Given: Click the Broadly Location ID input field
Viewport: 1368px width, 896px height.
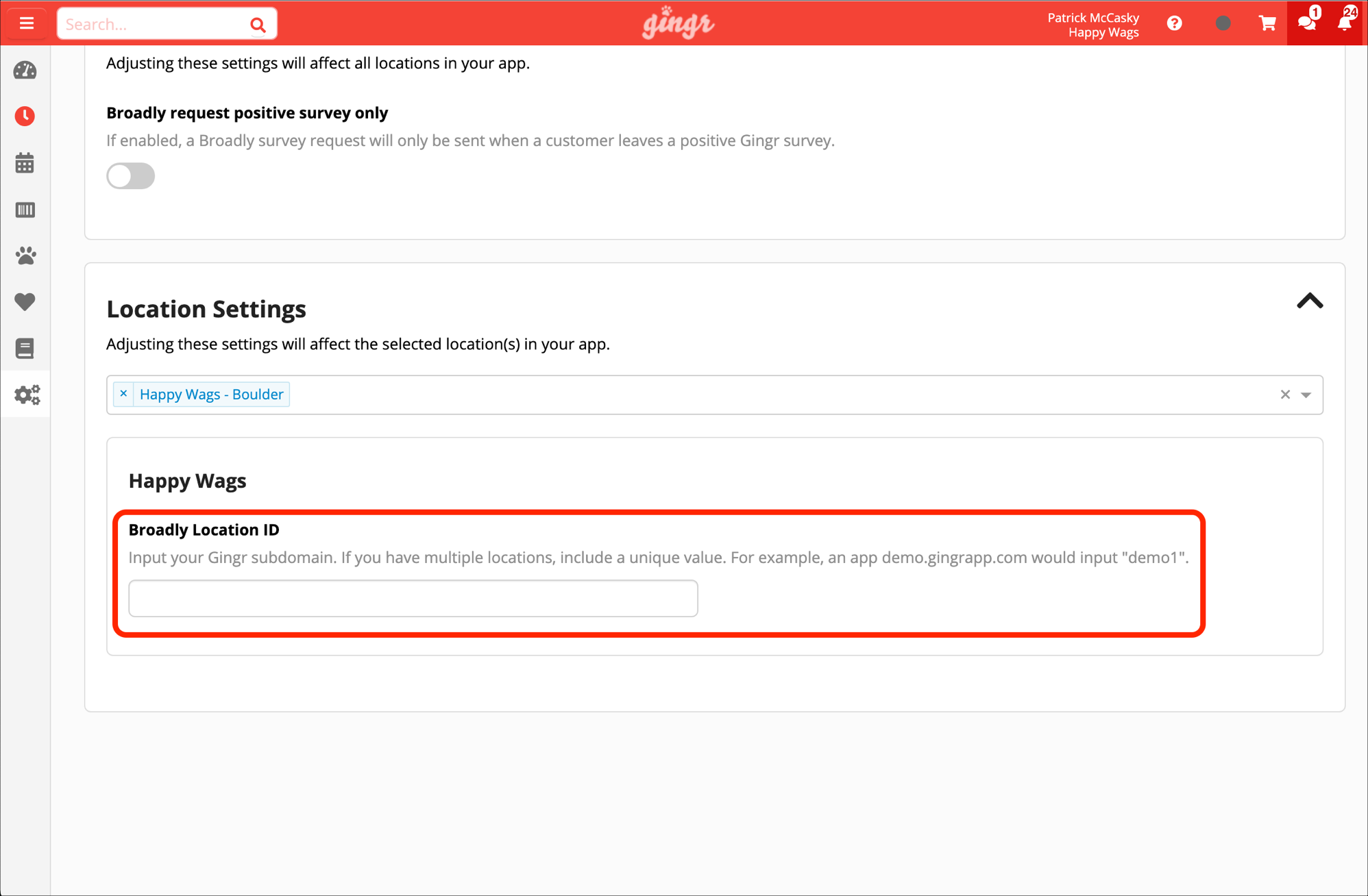Looking at the screenshot, I should [413, 598].
